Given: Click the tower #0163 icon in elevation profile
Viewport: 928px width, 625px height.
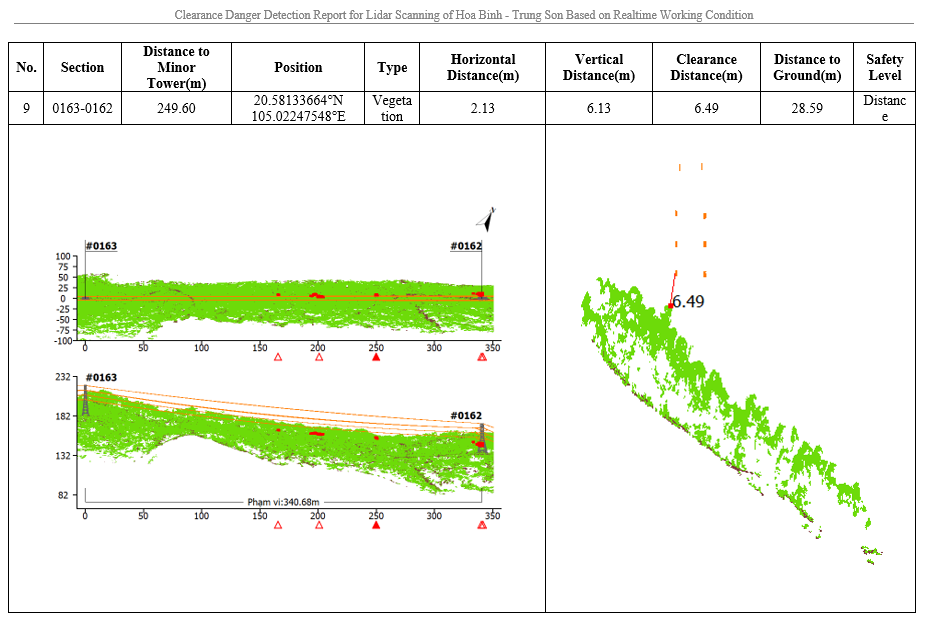Looking at the screenshot, I should (85, 401).
